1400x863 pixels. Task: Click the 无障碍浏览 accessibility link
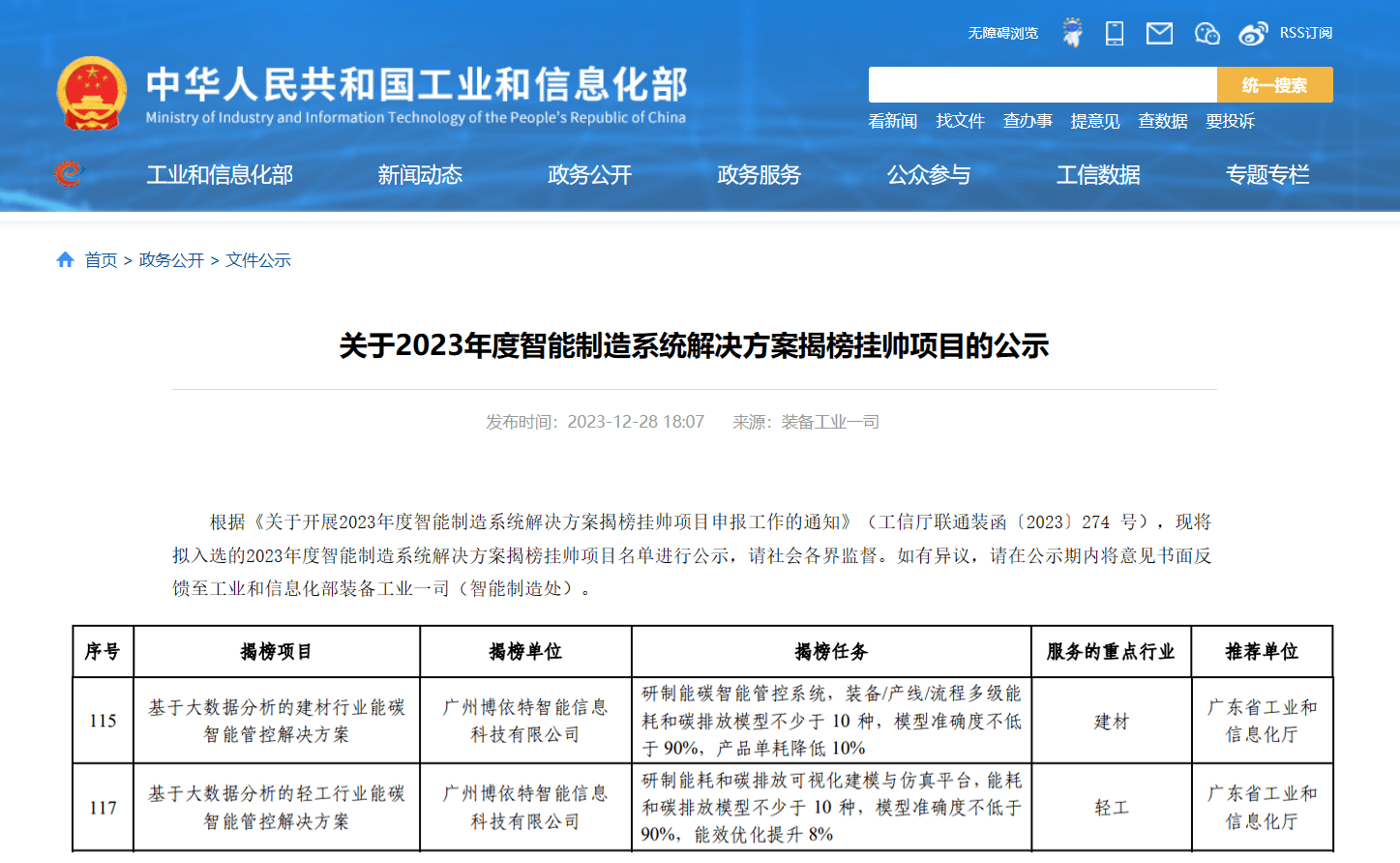point(1002,34)
